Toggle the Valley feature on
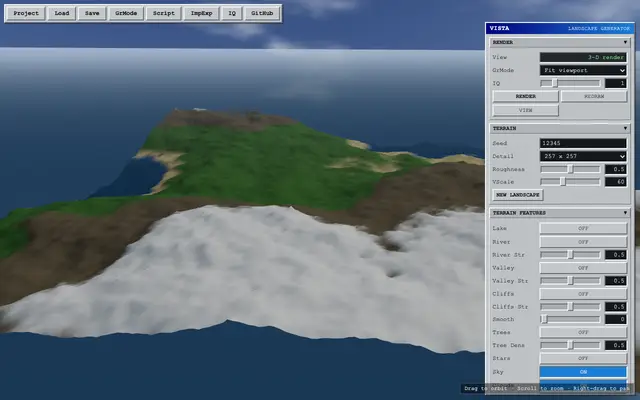This screenshot has width=640, height=400. (x=583, y=268)
